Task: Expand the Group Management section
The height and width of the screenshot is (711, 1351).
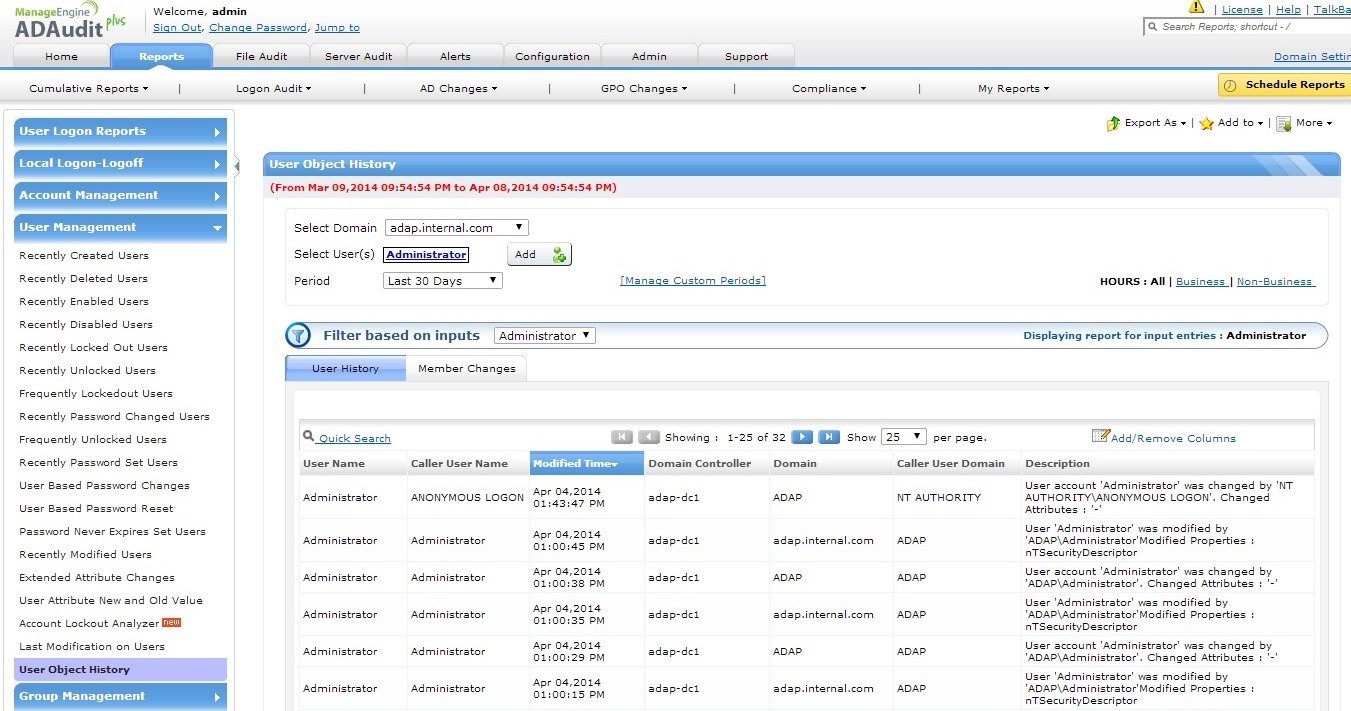Action: [120, 696]
